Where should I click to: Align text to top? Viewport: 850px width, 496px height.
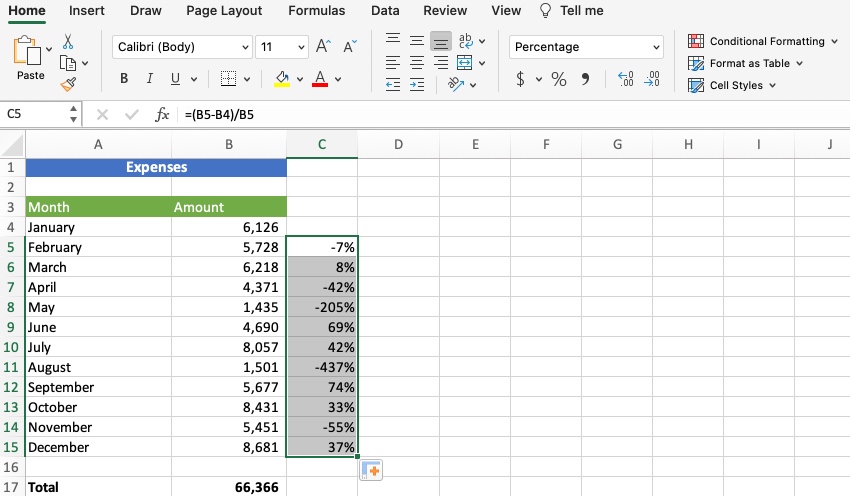click(393, 40)
